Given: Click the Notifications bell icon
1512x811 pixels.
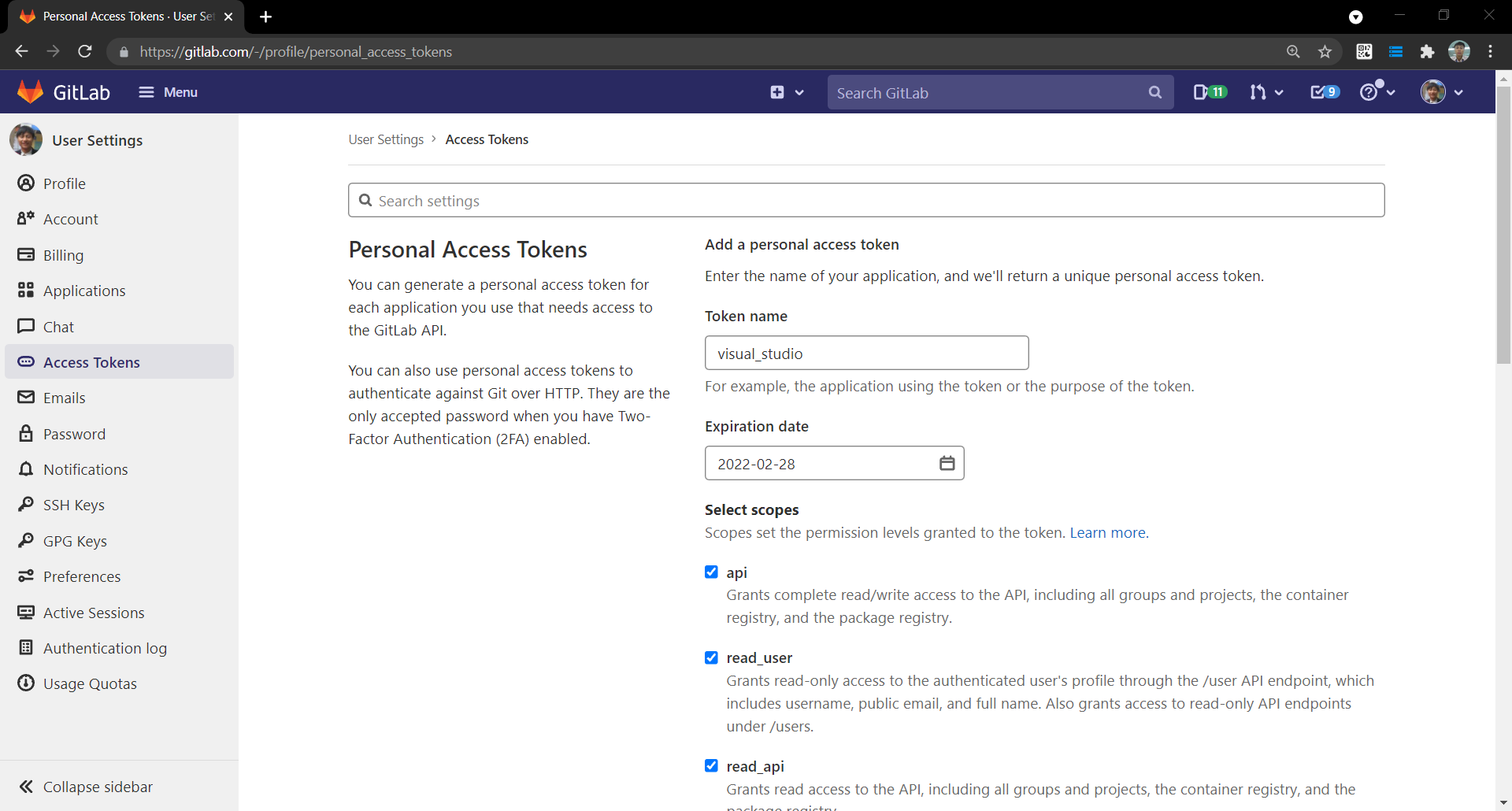Looking at the screenshot, I should (x=26, y=468).
